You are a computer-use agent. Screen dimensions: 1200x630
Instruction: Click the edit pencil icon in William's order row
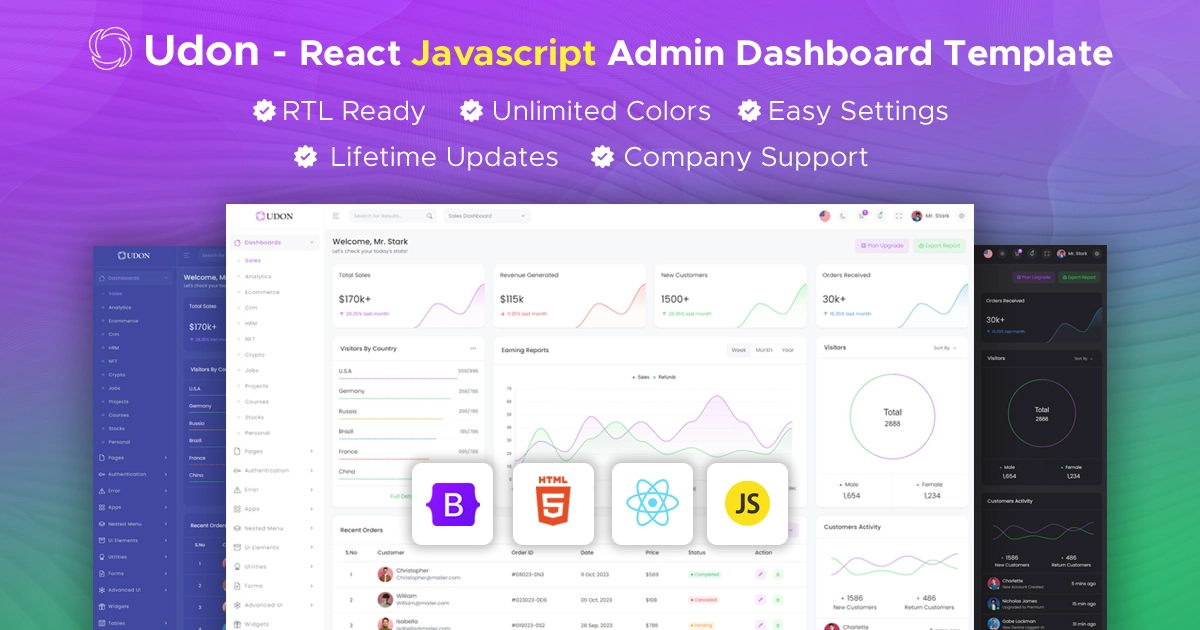pos(760,599)
